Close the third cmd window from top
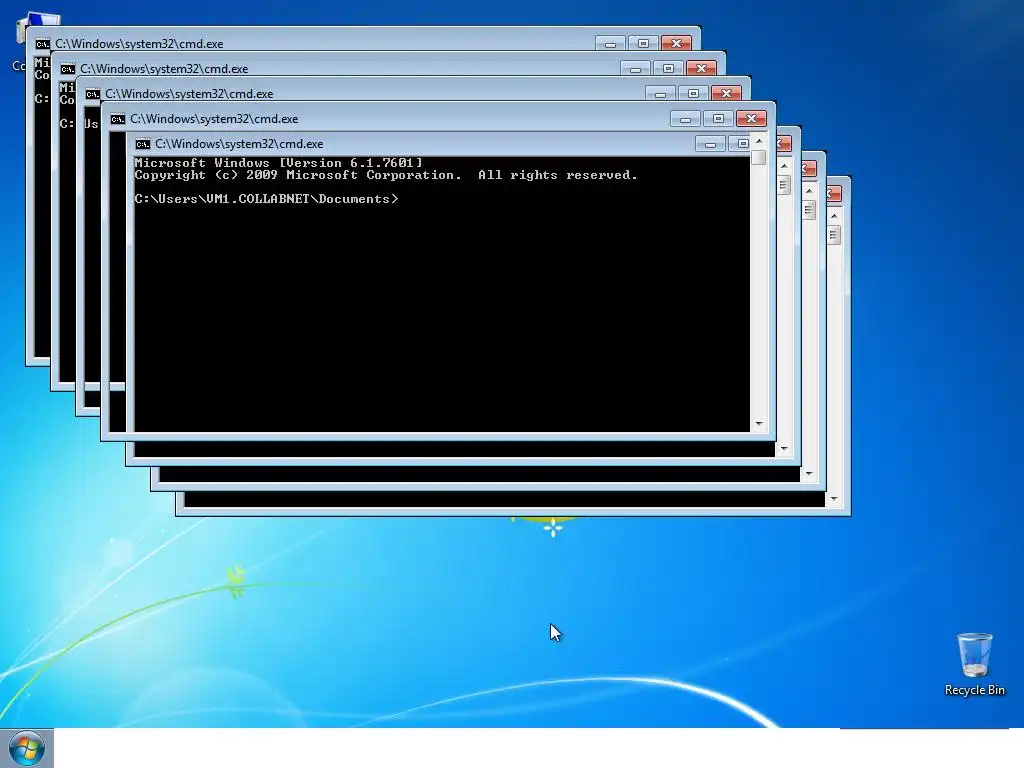The width and height of the screenshot is (1024, 768). (x=726, y=93)
